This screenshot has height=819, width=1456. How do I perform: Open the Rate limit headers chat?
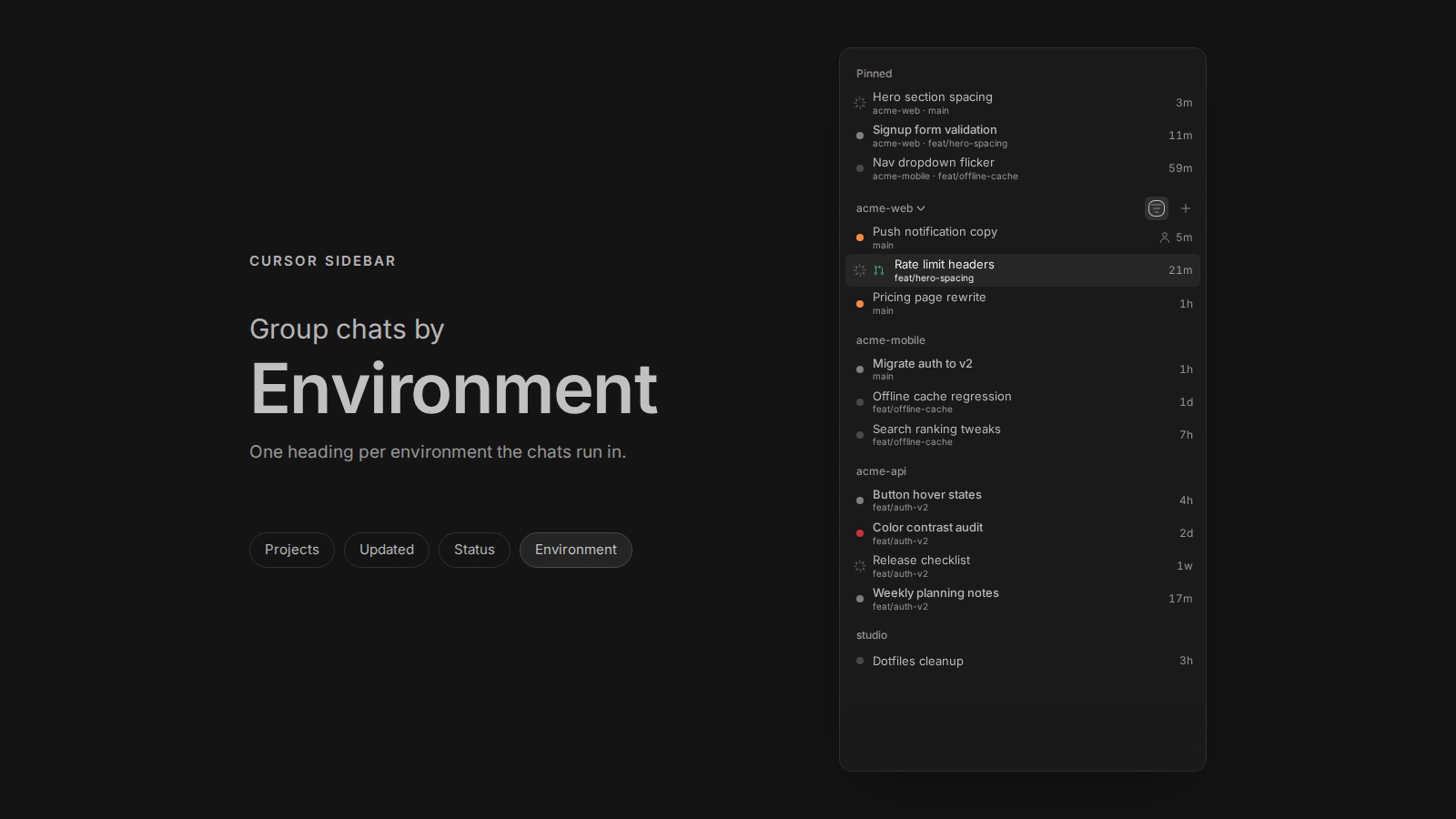tap(1023, 270)
